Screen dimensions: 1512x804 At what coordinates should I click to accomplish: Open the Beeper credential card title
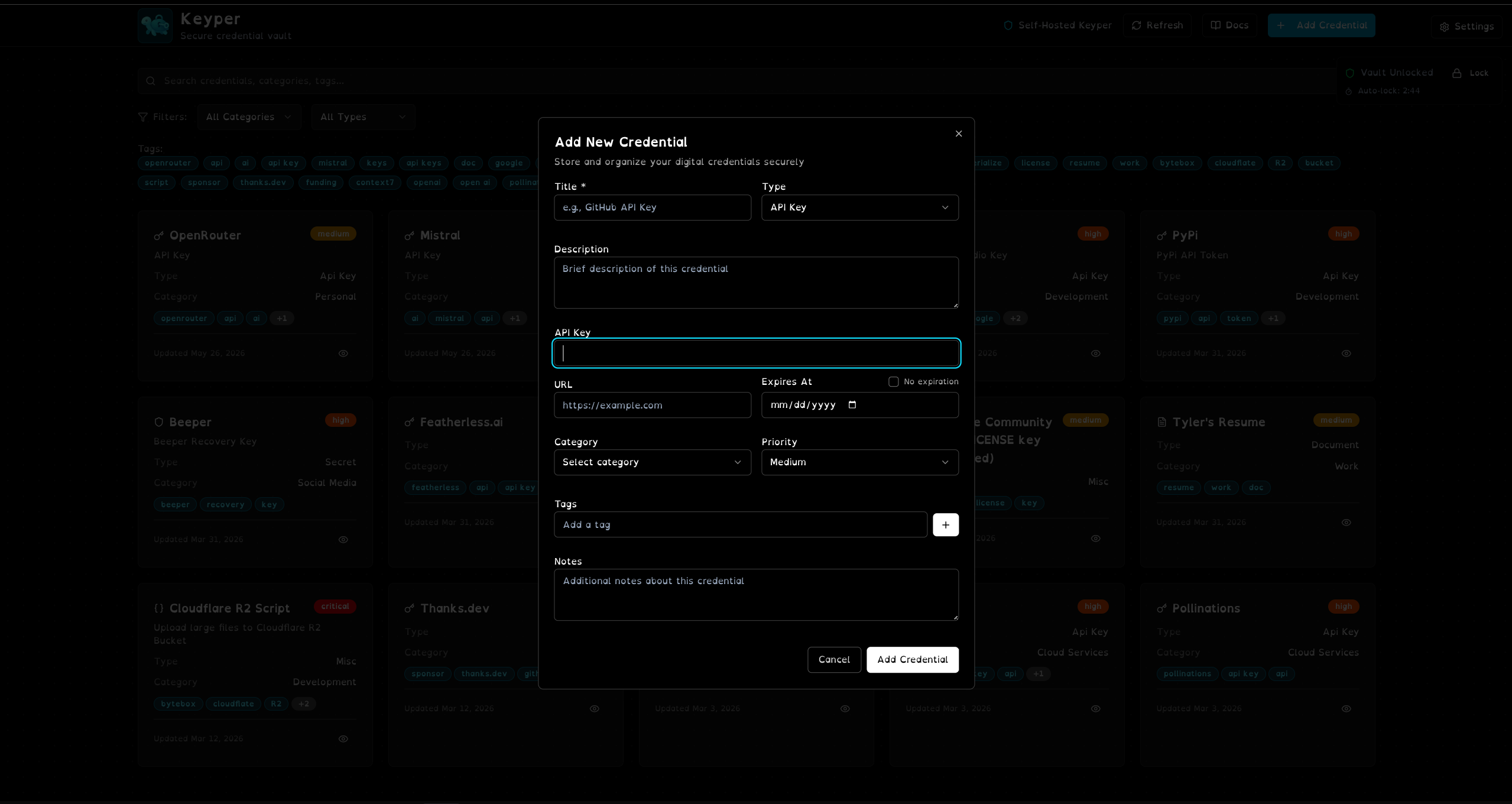(x=190, y=422)
